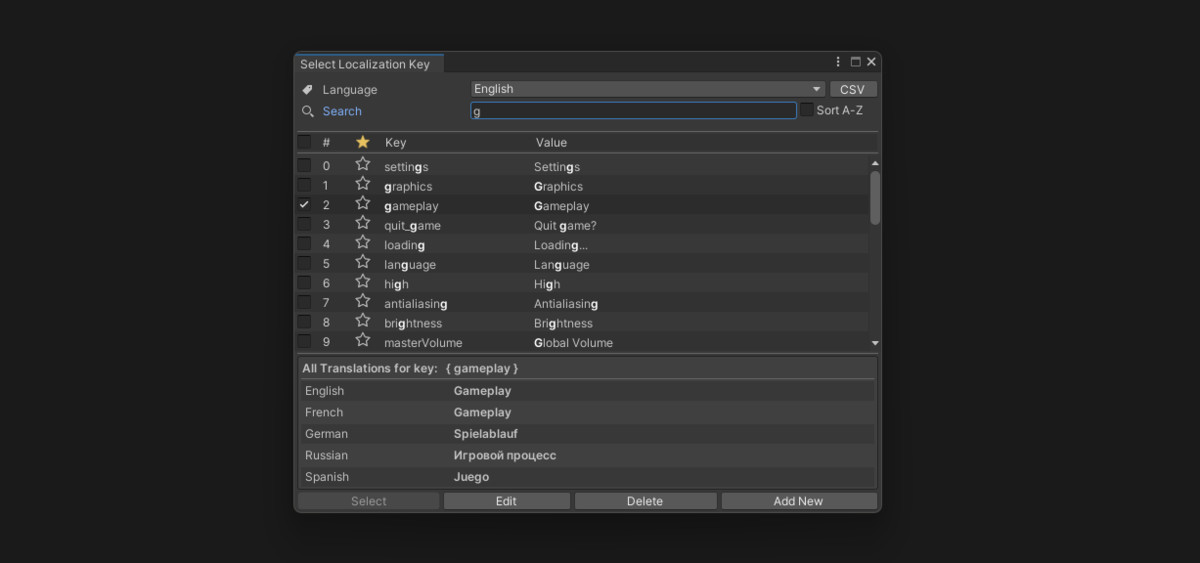Click the favorites star column header

pyautogui.click(x=363, y=142)
